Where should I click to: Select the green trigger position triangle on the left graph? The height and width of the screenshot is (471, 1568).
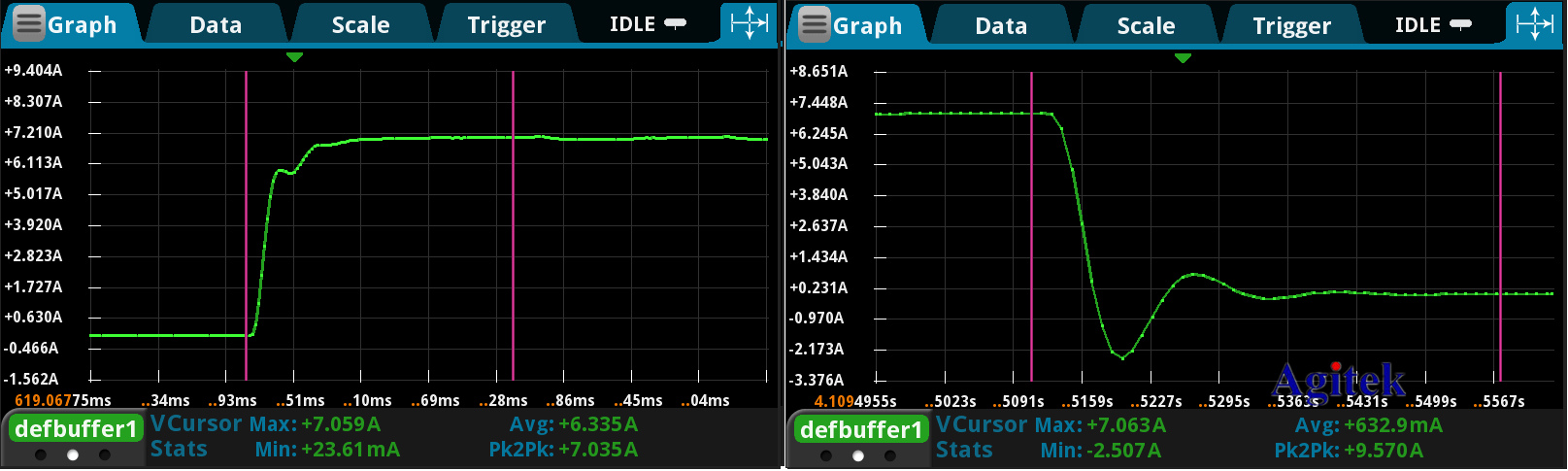tap(294, 57)
